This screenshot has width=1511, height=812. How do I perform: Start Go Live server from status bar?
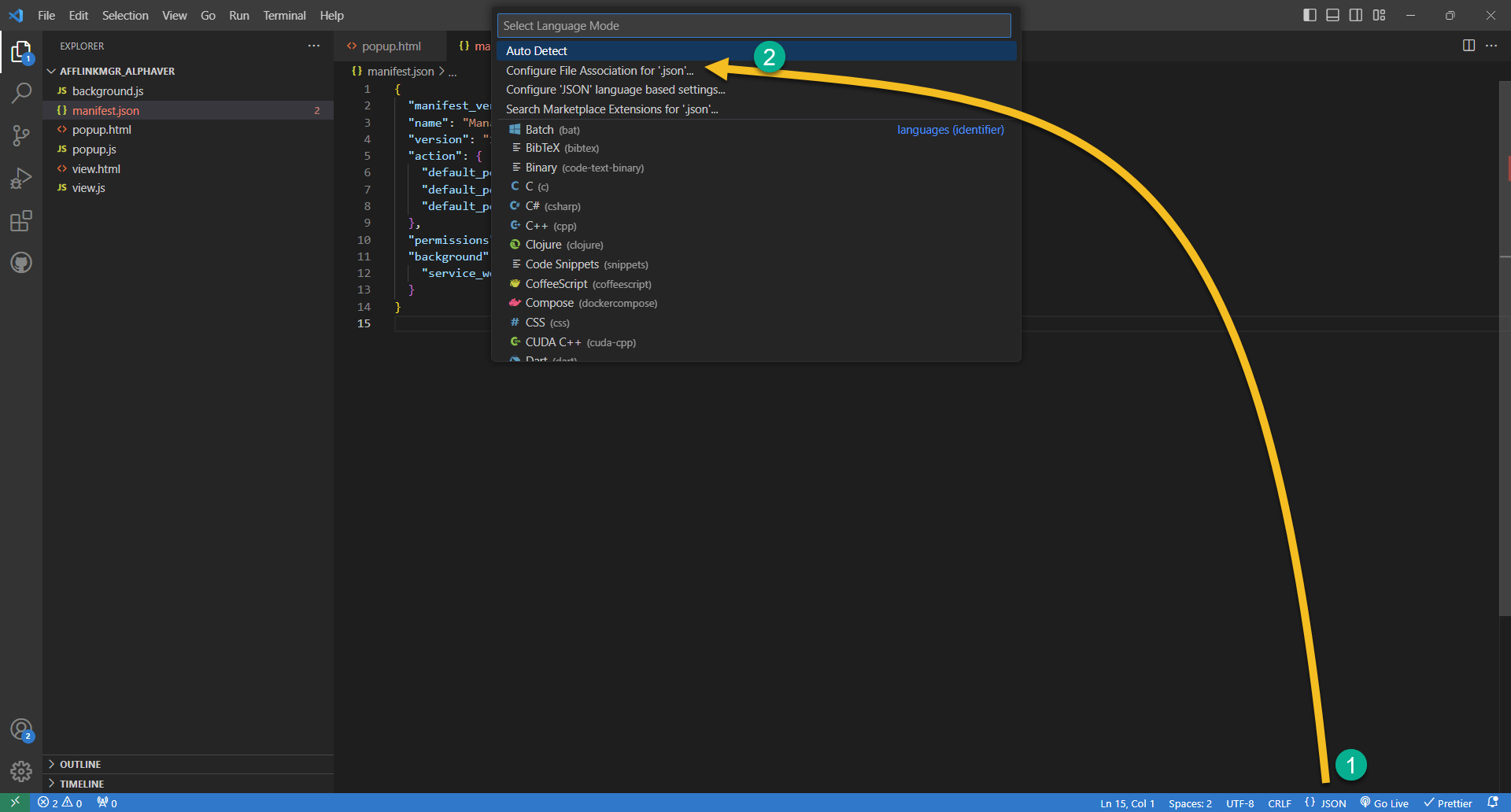coord(1384,803)
